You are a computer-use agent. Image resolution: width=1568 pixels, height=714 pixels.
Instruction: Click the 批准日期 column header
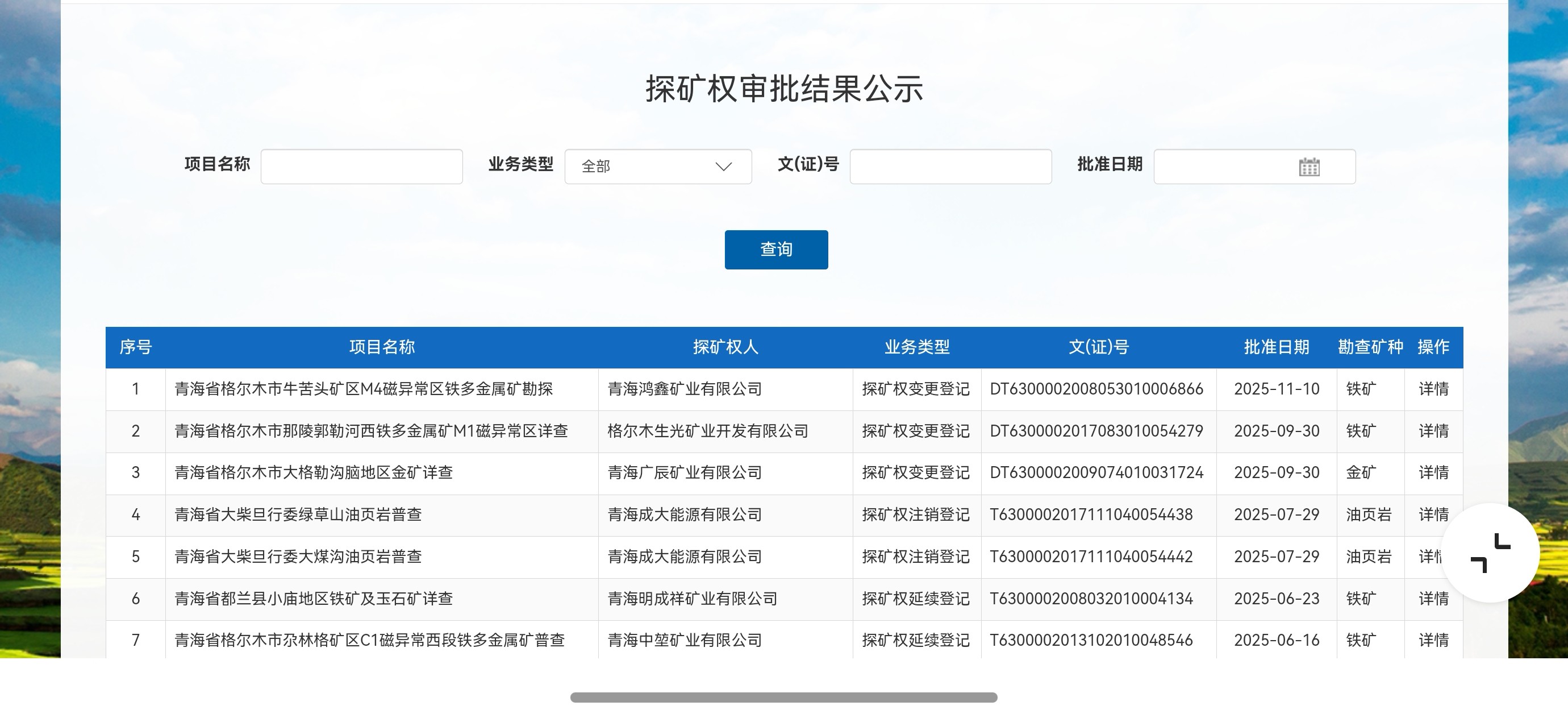[1276, 347]
